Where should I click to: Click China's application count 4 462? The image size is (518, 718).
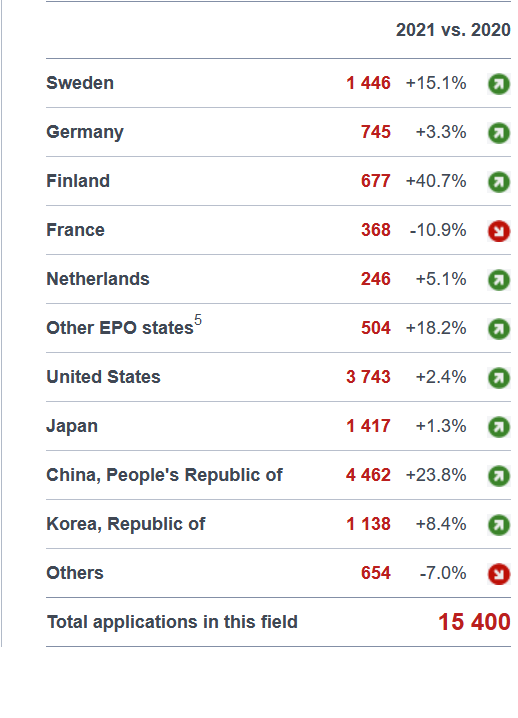(368, 475)
